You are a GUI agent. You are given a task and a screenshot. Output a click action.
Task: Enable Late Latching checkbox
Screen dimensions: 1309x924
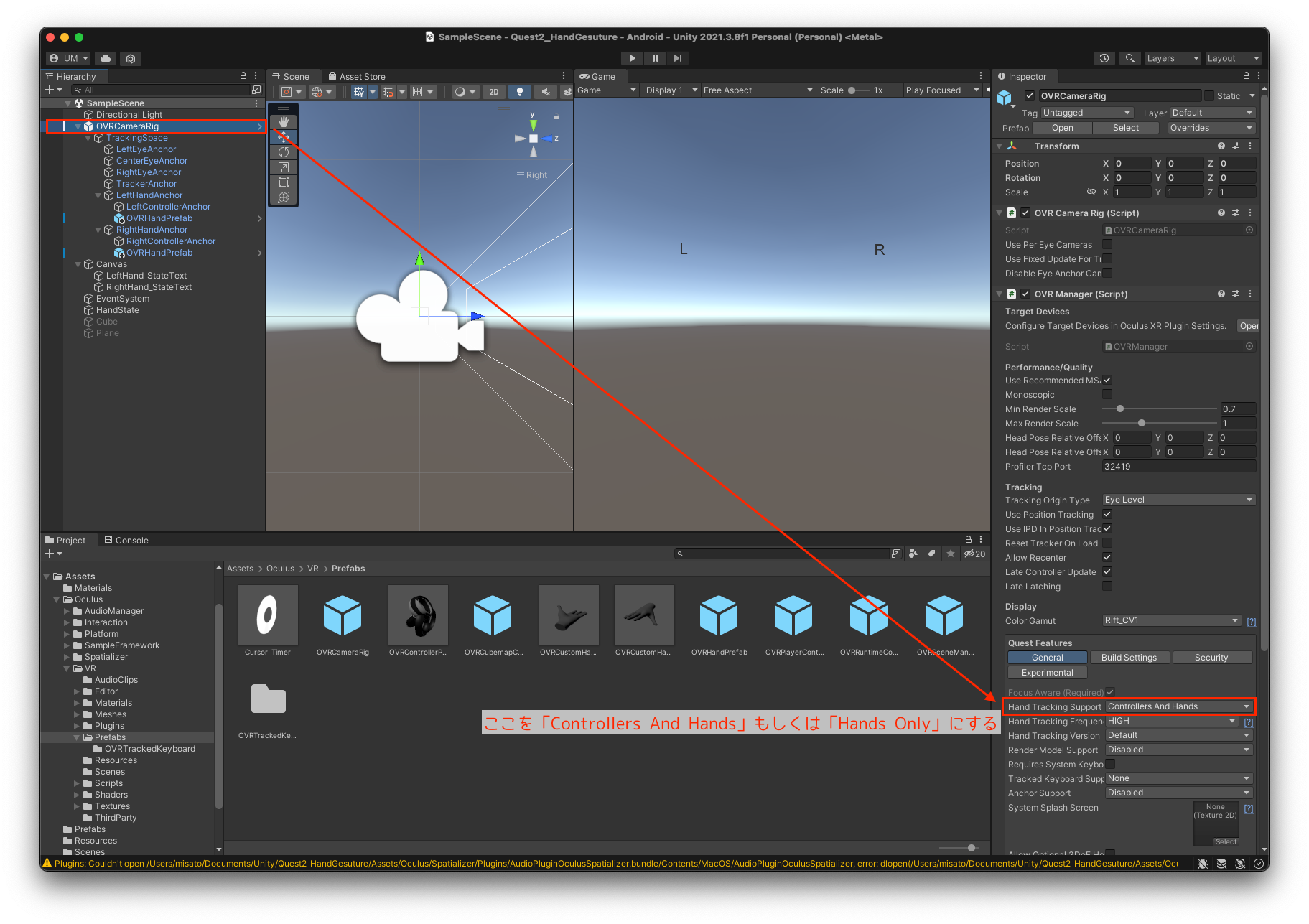[1107, 586]
